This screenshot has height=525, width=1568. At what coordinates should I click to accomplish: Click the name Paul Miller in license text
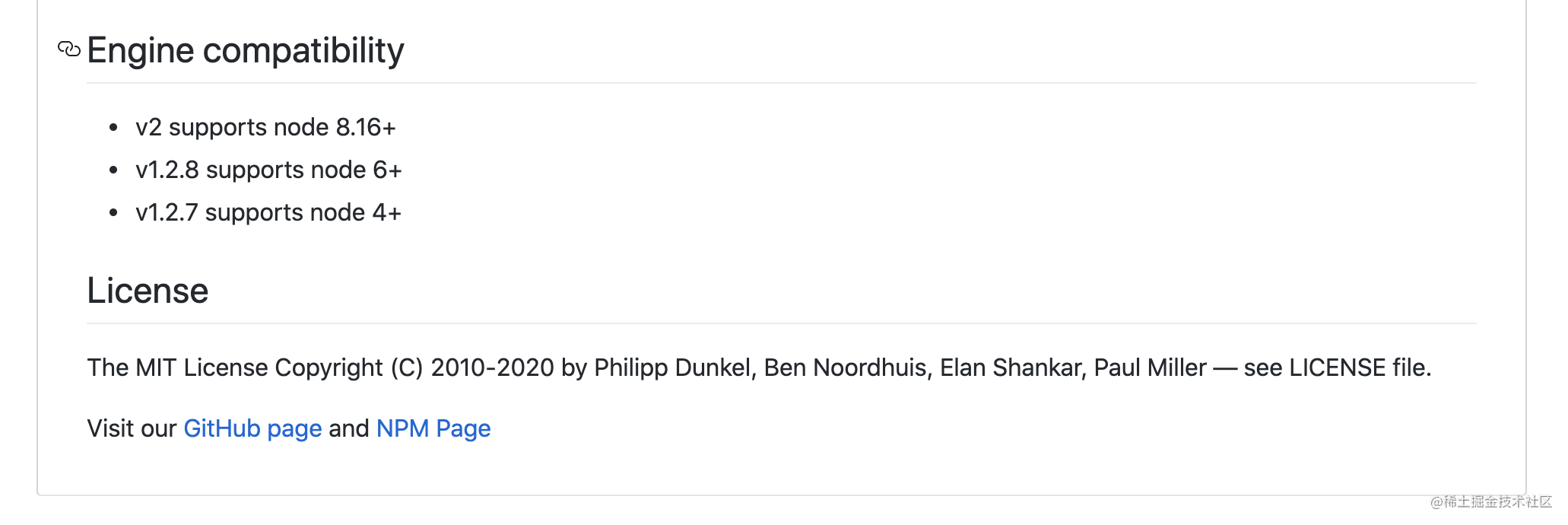coord(1150,367)
